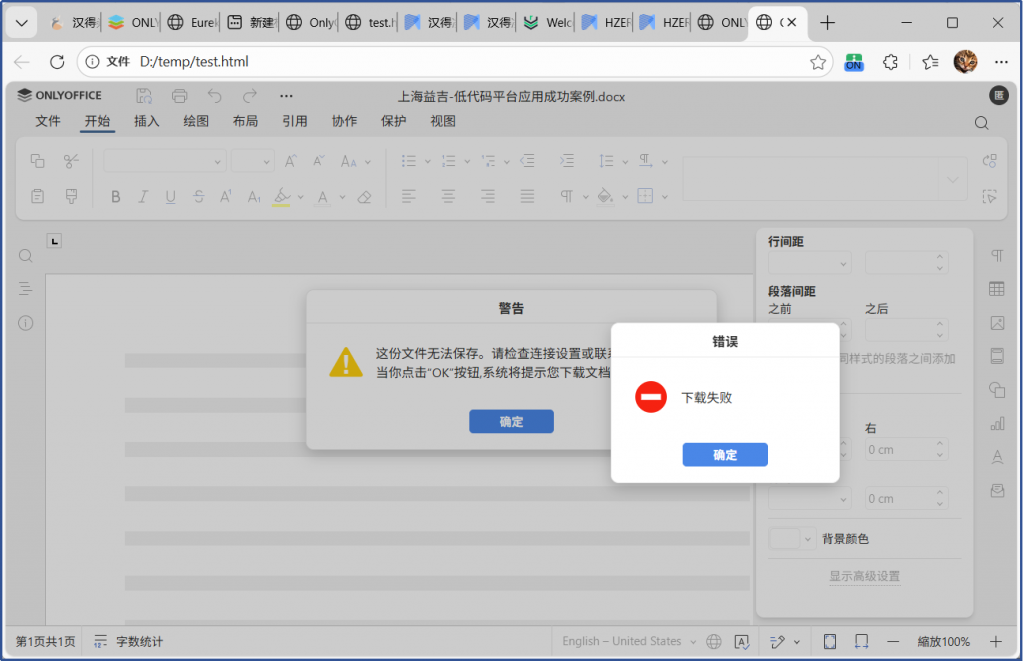Screen dimensions: 1024x661
Task: Click the headings navigation icon in left sidebar
Action: point(26,289)
